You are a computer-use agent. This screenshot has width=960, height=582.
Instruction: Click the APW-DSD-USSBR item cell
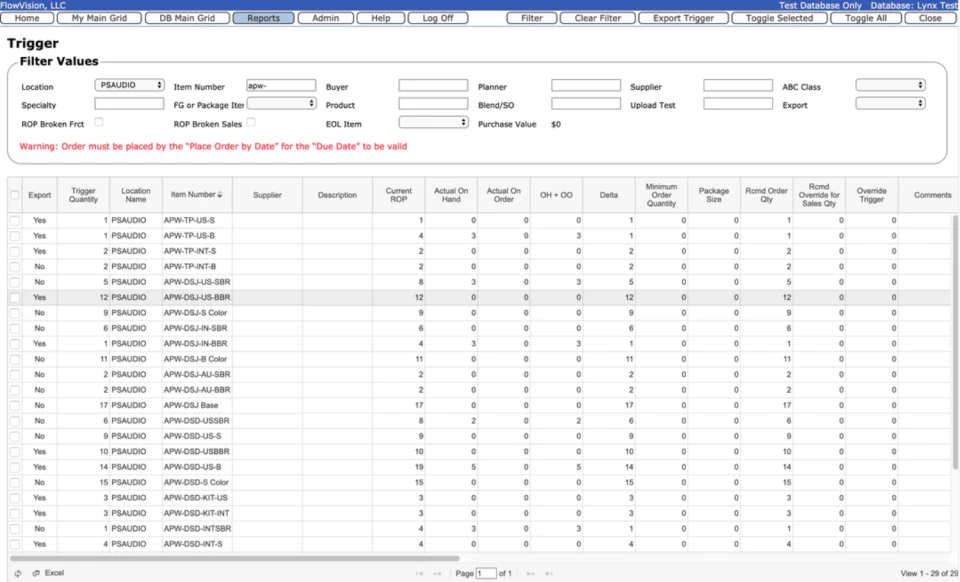pyautogui.click(x=197, y=420)
